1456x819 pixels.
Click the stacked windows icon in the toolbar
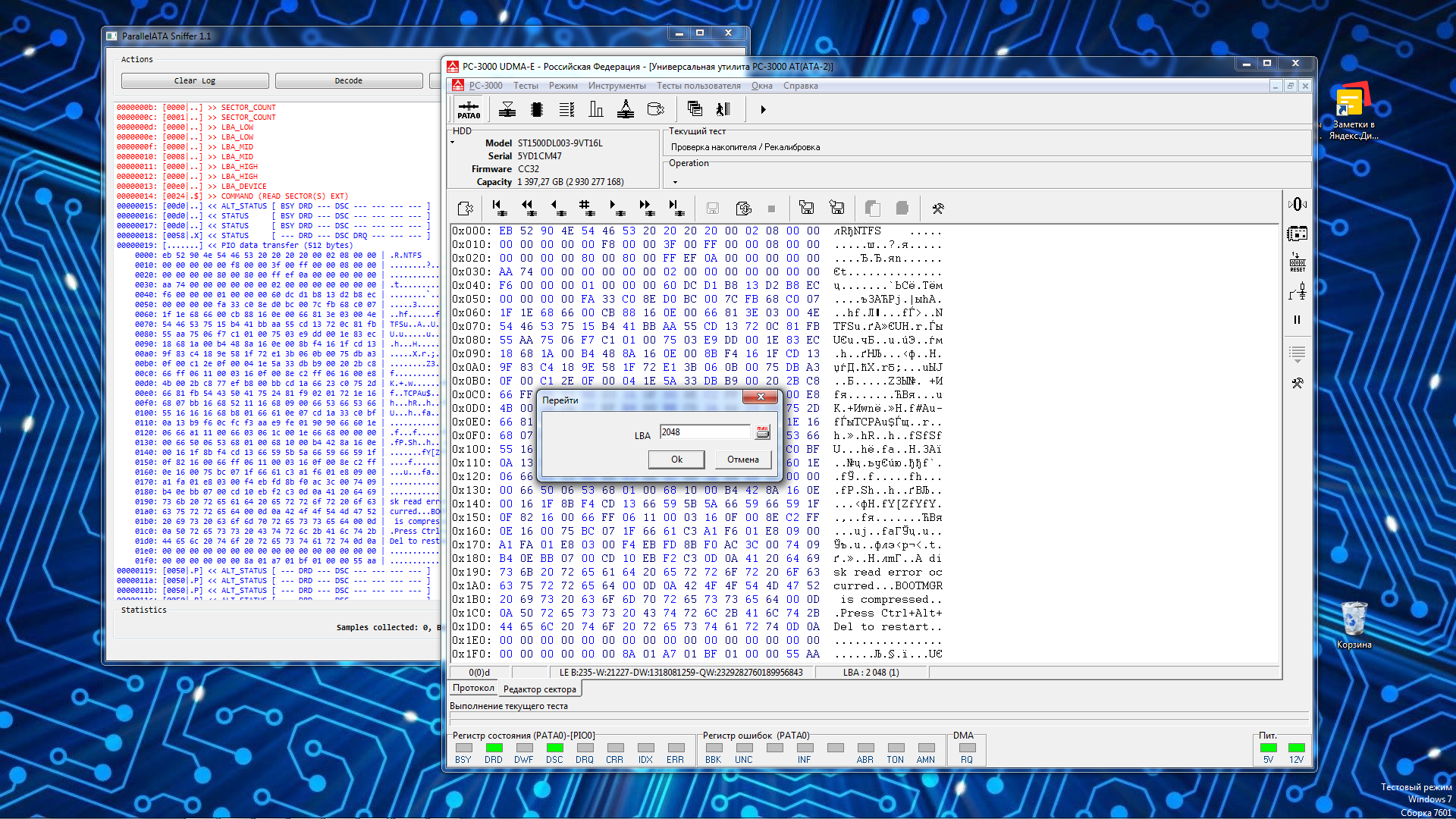pyautogui.click(x=694, y=109)
